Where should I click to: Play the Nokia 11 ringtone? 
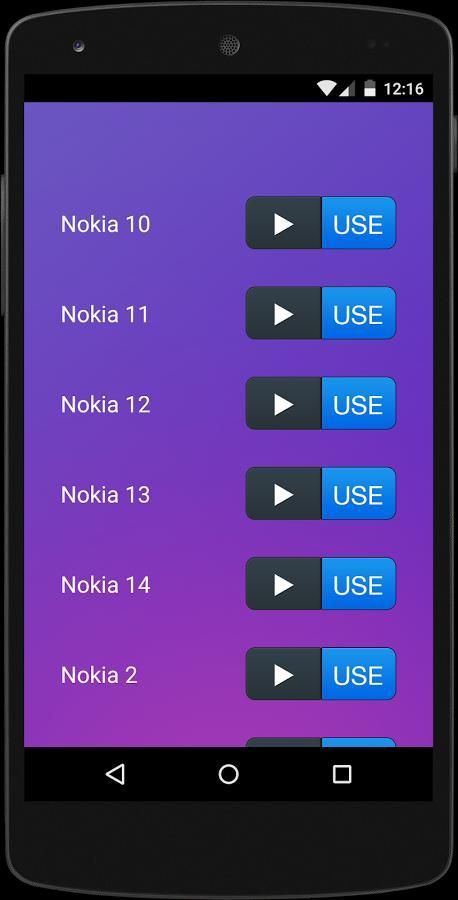tap(284, 313)
